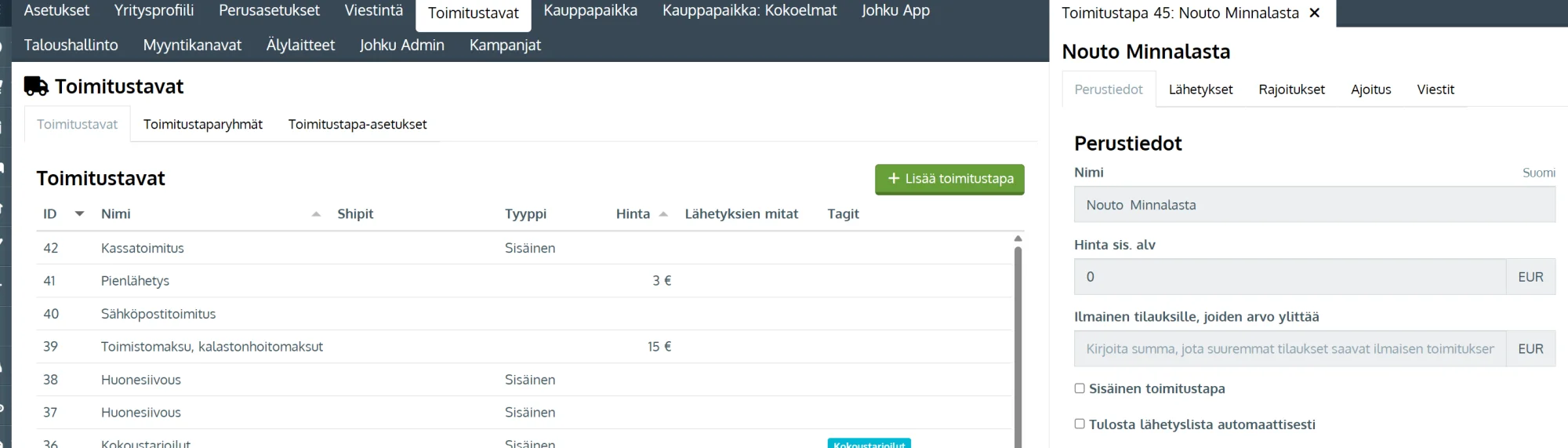The height and width of the screenshot is (448, 1568).
Task: Click the Shipit column header
Action: click(355, 214)
